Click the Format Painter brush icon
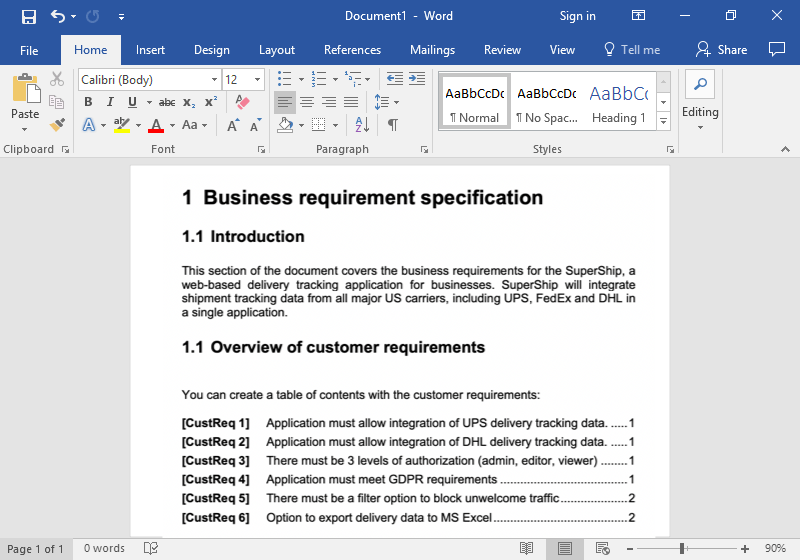The width and height of the screenshot is (800, 560). [x=57, y=125]
